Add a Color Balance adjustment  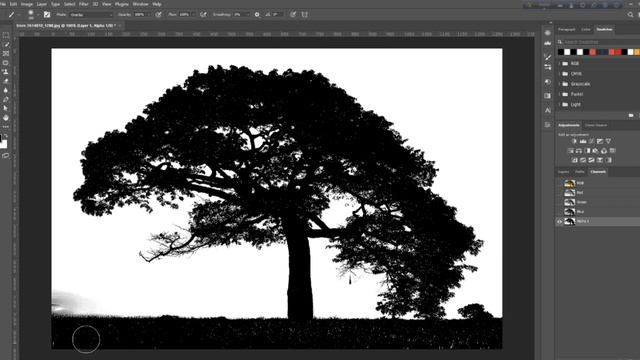[579, 151]
